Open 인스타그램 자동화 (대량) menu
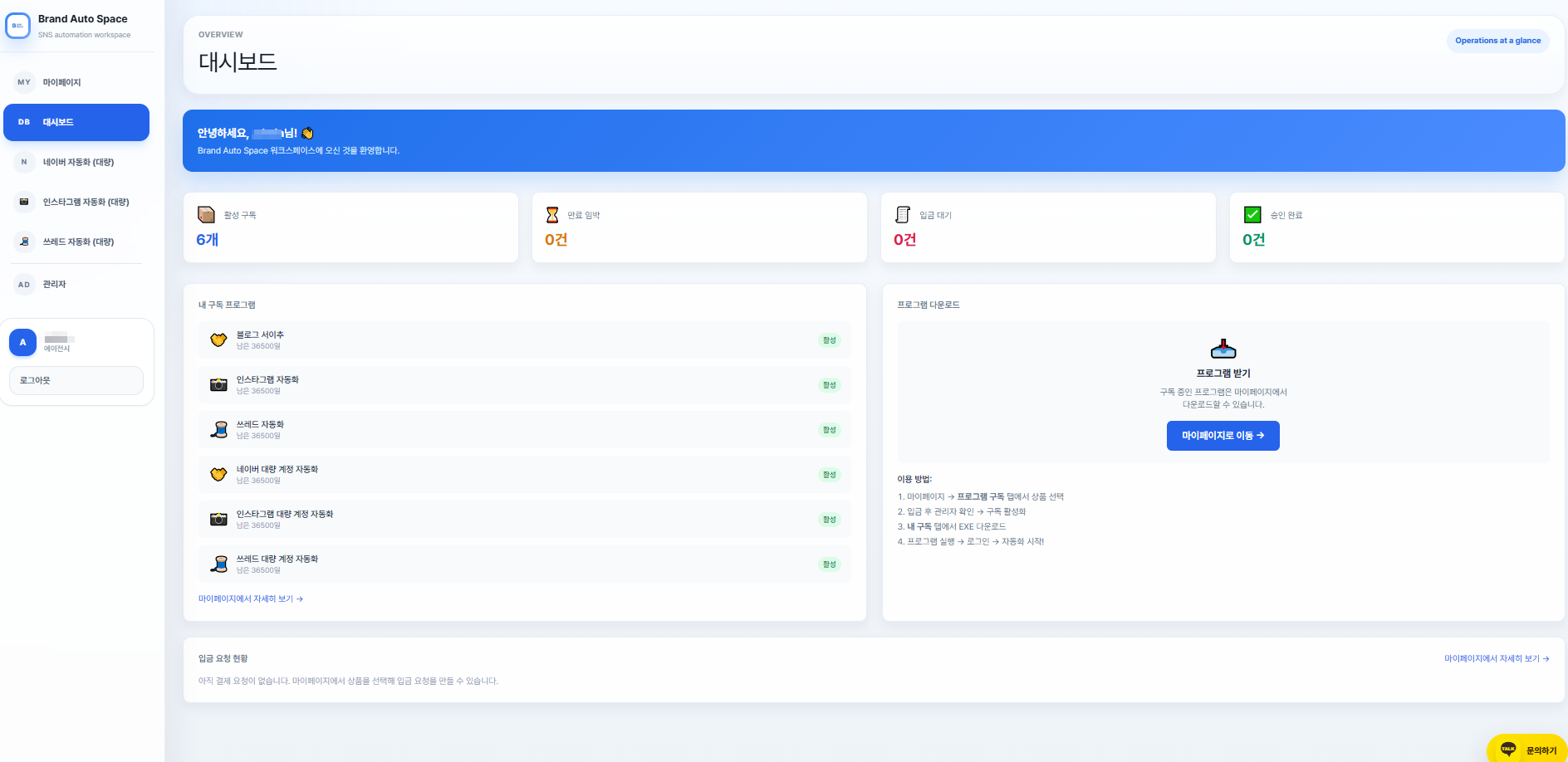This screenshot has height=762, width=1568. click(76, 202)
